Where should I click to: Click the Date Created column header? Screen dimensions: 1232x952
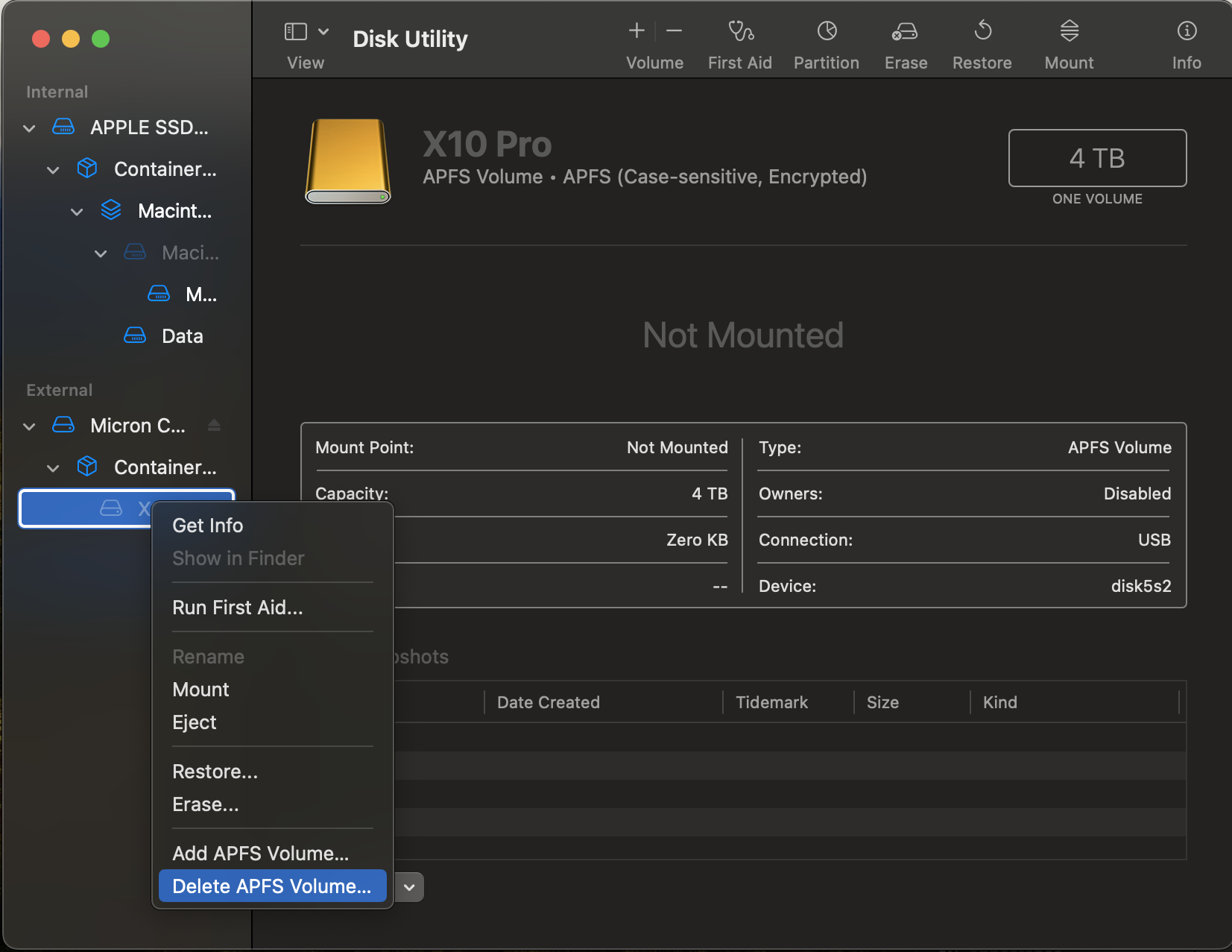pyautogui.click(x=548, y=702)
